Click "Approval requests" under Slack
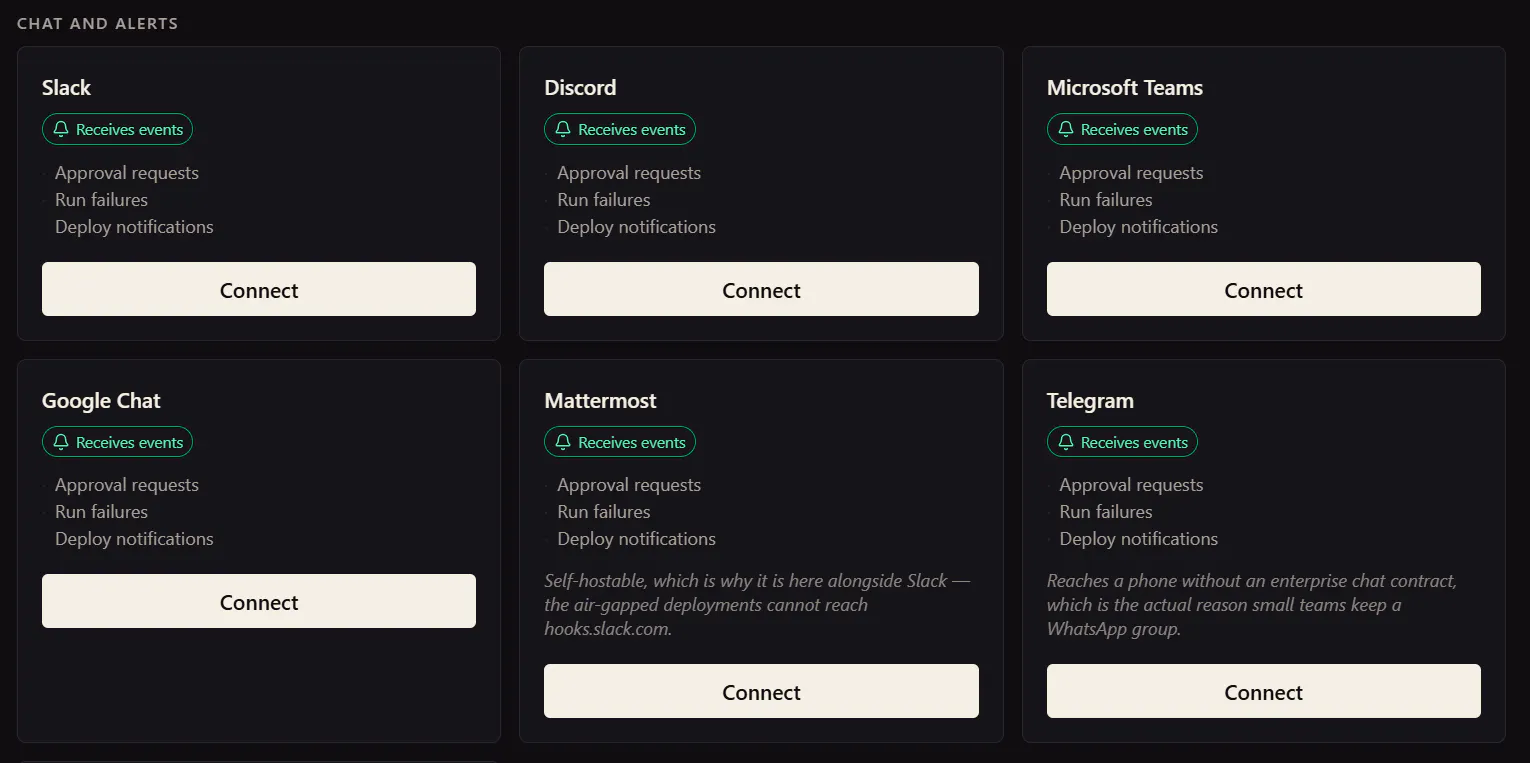 pos(127,173)
